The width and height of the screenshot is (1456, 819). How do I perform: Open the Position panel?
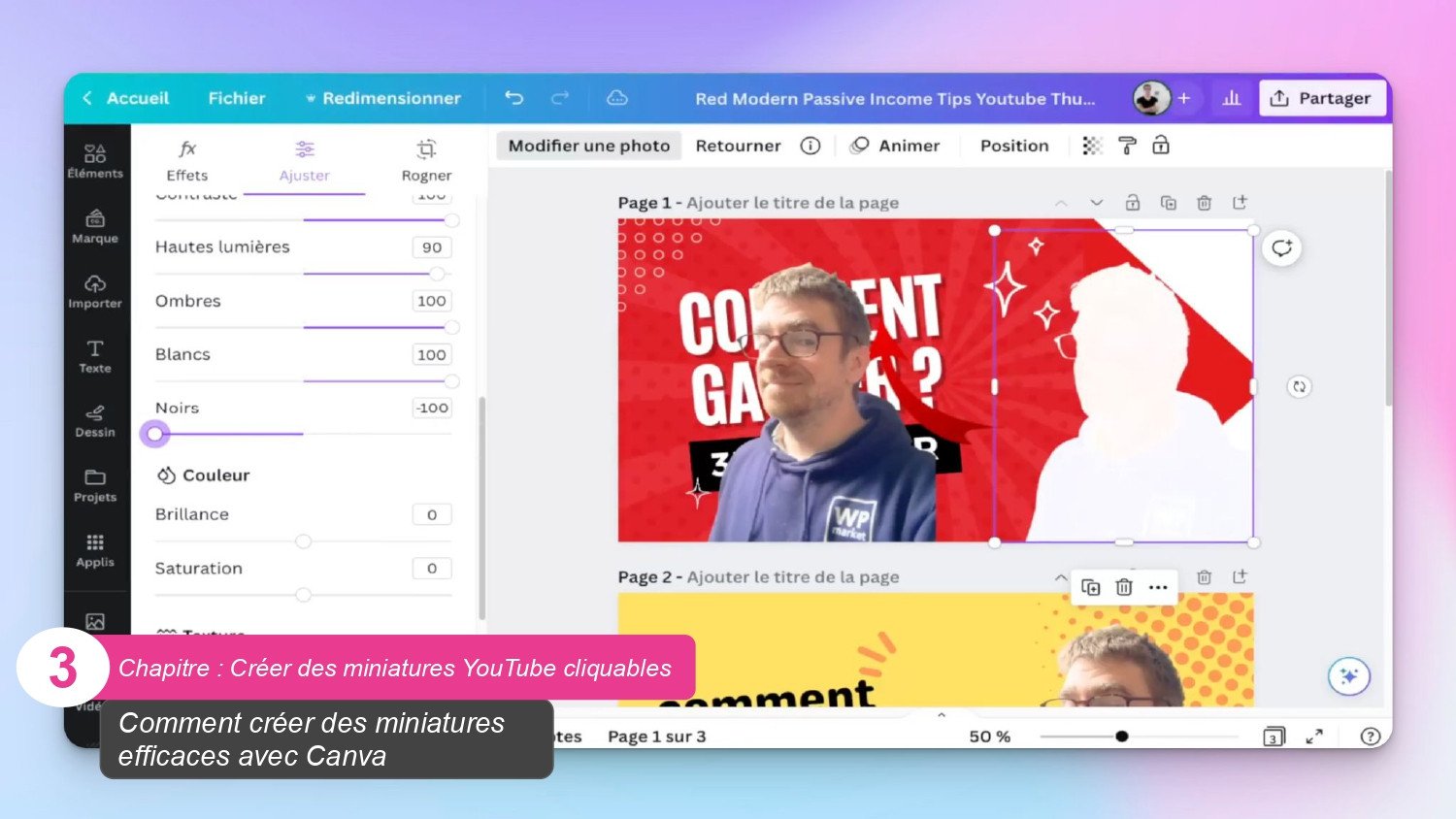click(x=1014, y=146)
